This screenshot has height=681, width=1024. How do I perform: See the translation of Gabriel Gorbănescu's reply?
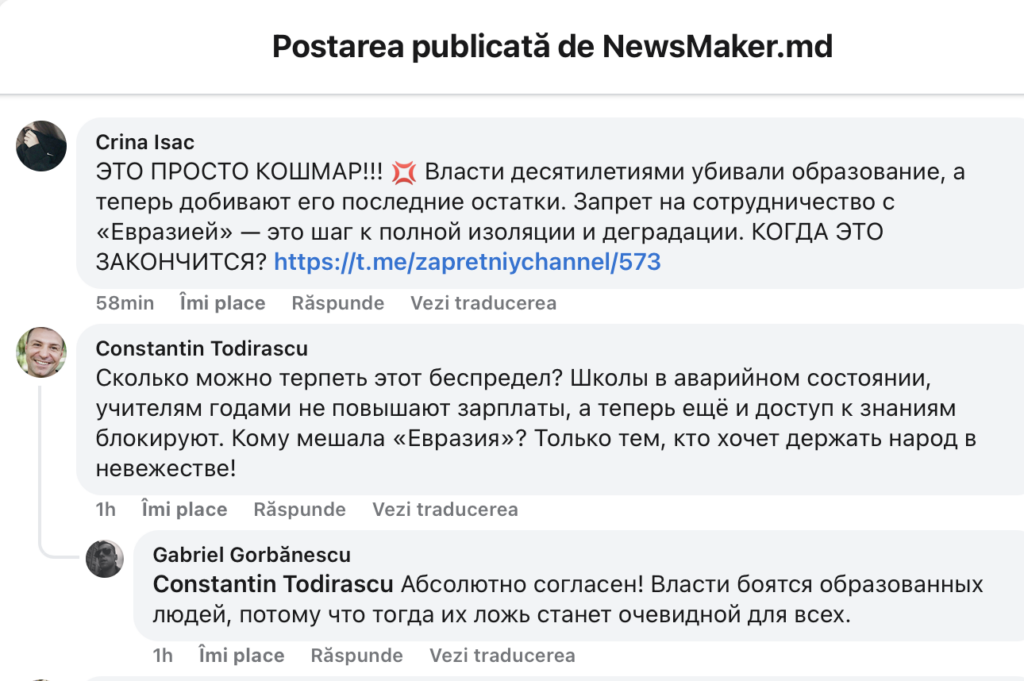click(502, 656)
